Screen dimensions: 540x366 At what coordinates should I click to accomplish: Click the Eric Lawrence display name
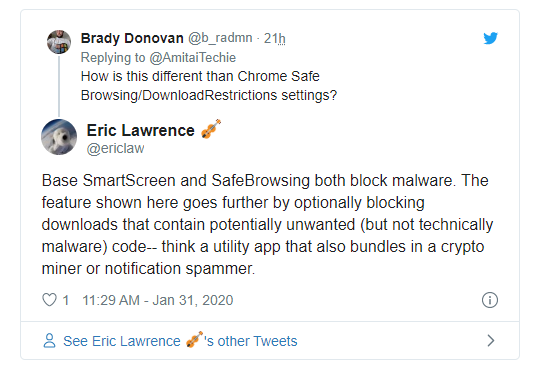click(x=141, y=130)
